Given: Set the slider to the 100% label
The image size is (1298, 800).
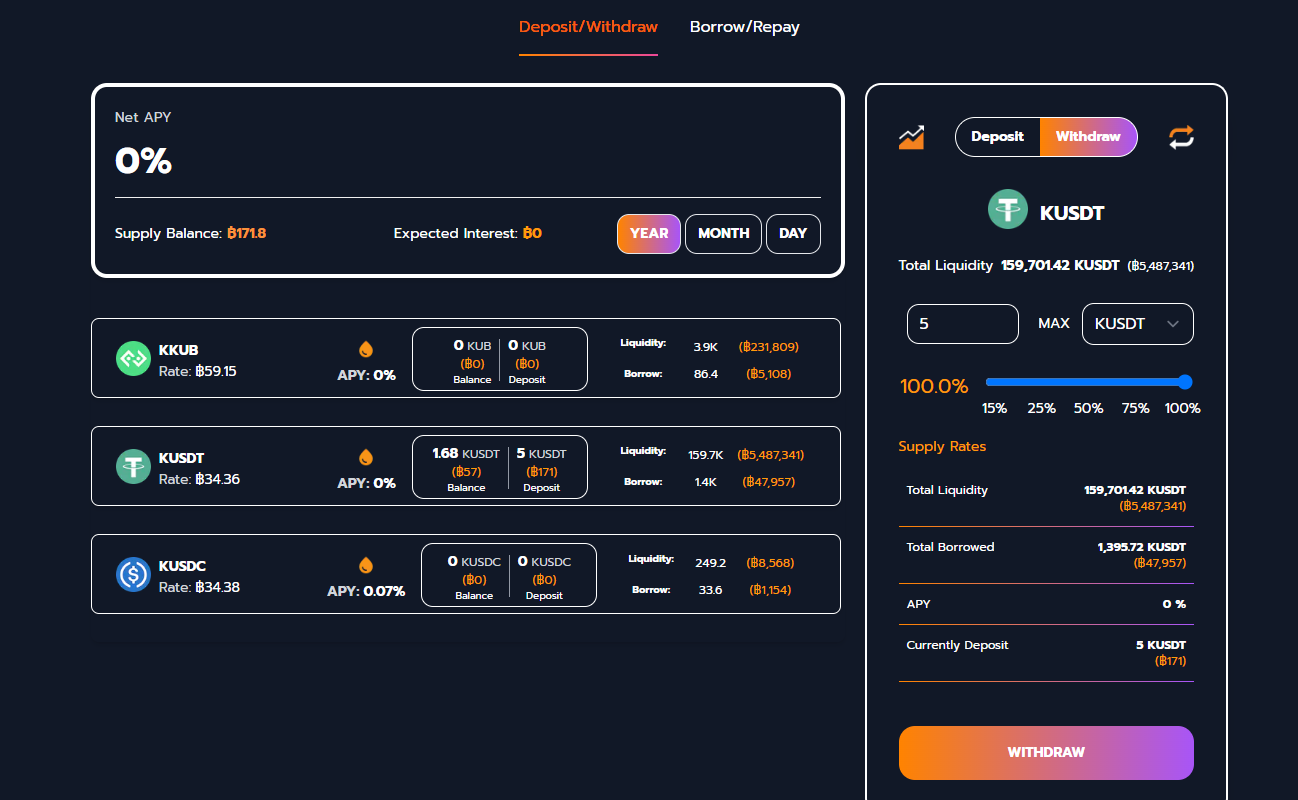Looking at the screenshot, I should click(1183, 409).
